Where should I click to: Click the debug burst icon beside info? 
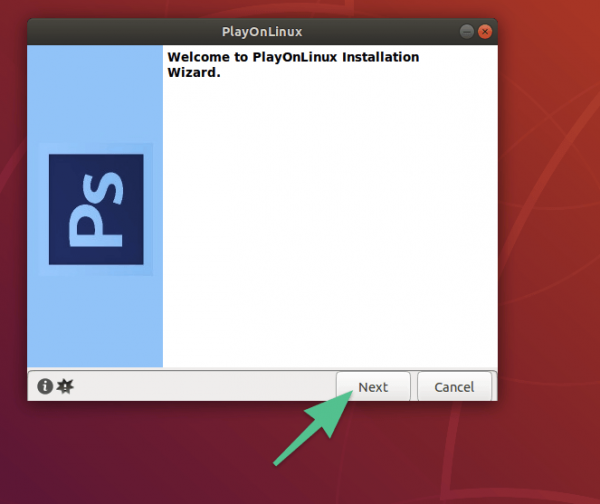(x=65, y=386)
